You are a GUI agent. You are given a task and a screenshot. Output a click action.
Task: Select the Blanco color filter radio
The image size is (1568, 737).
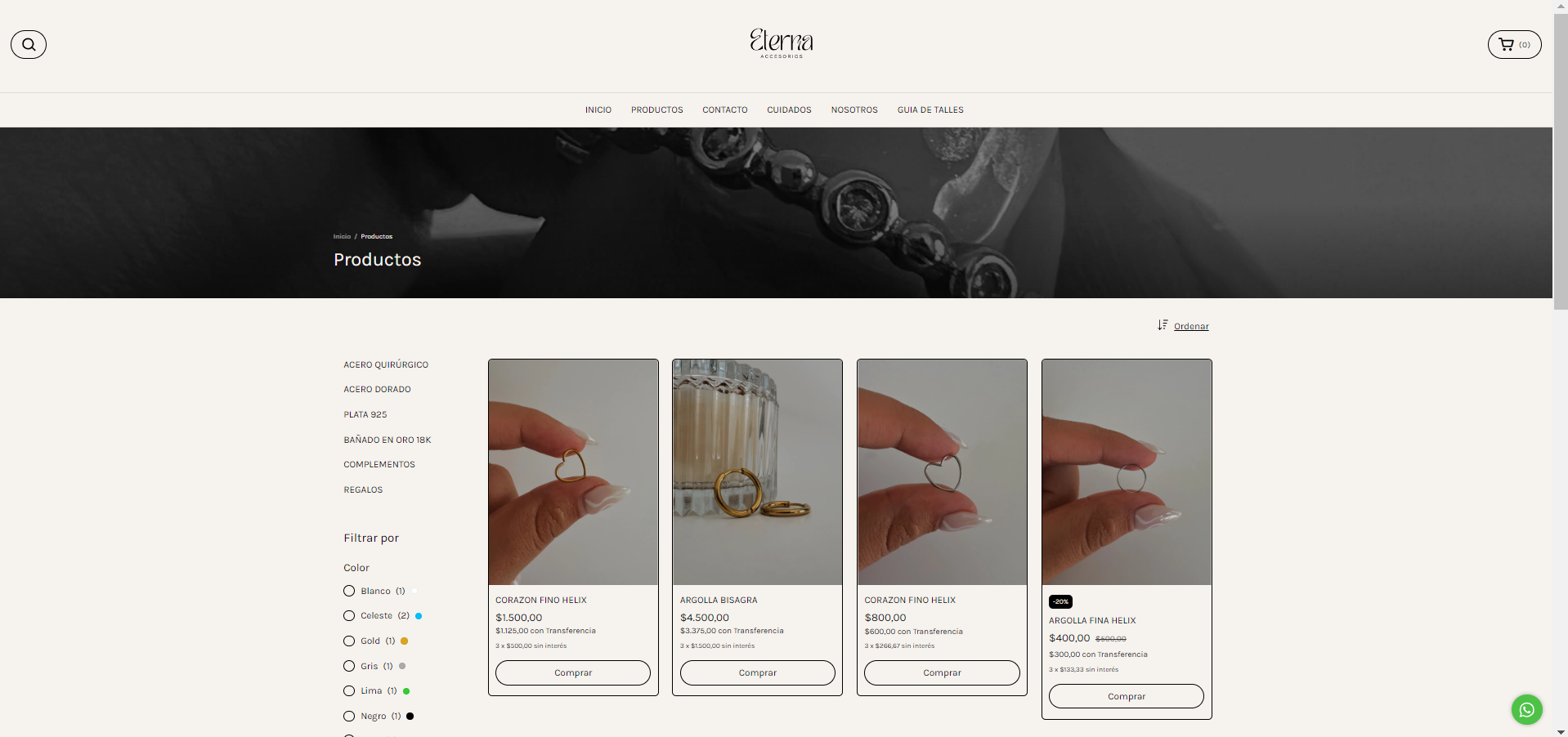coord(349,591)
